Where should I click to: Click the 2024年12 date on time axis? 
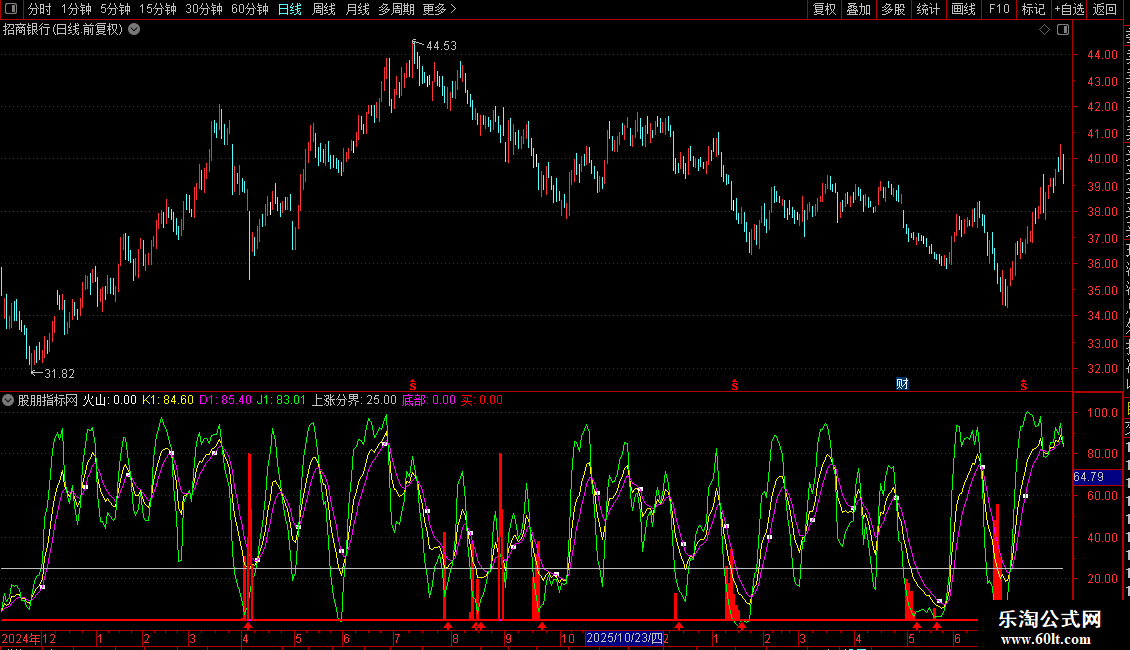pyautogui.click(x=29, y=638)
